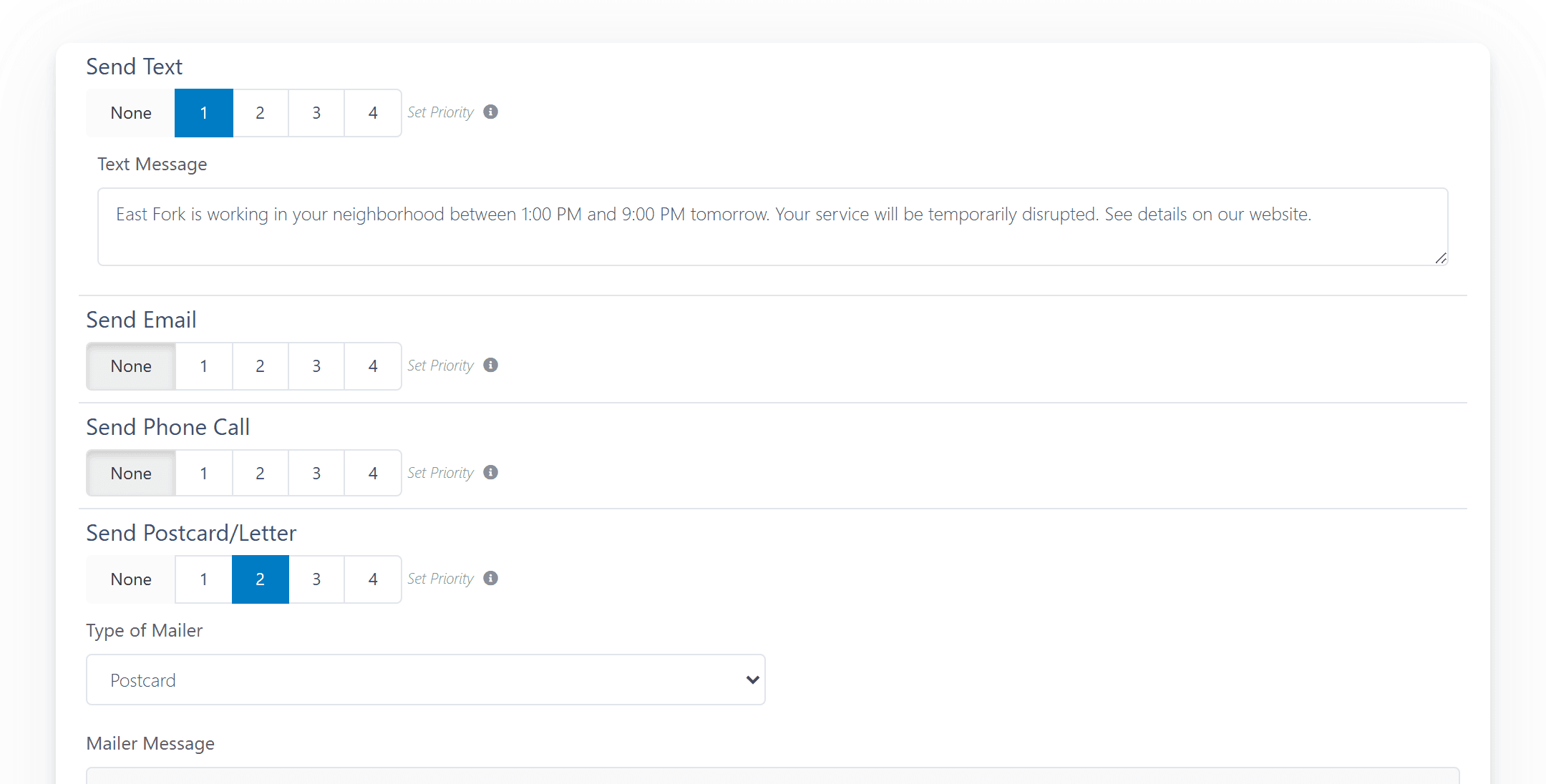Select None for Send Phone Call
The width and height of the screenshot is (1546, 784).
131,474
